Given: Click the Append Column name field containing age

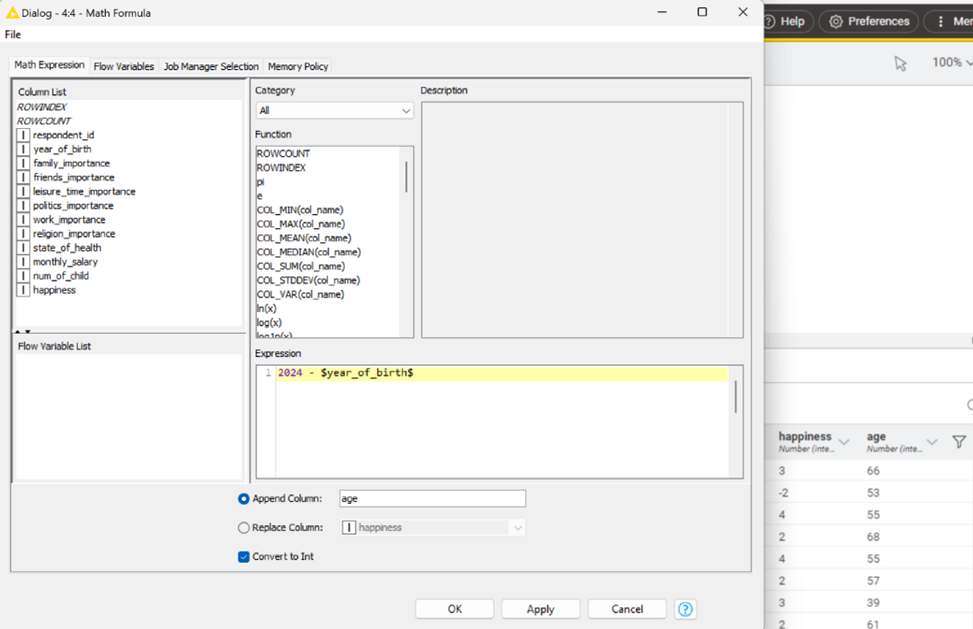Looking at the screenshot, I should coord(433,499).
